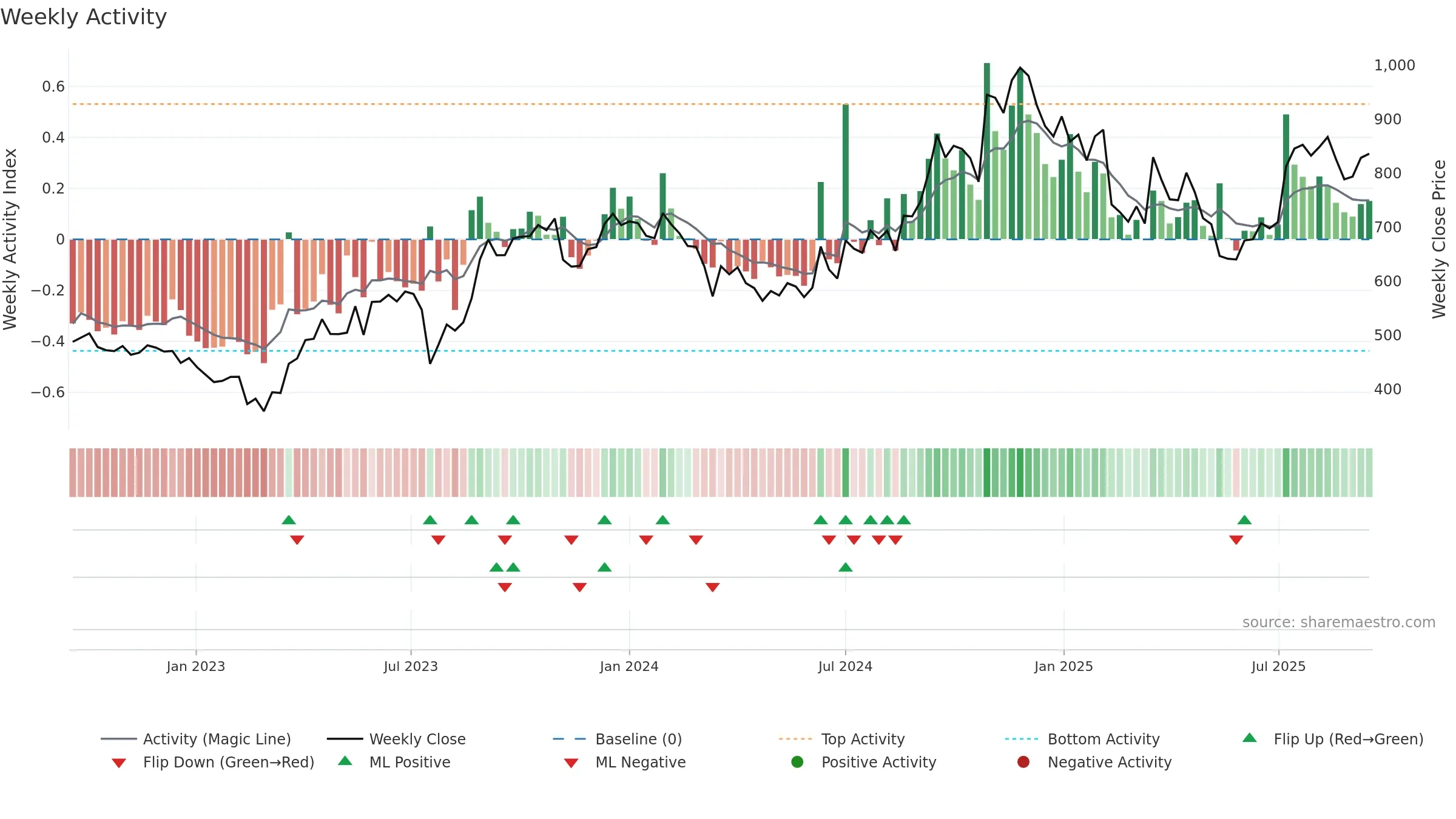Click the first green flip-up triangle before Jul 2023
The image size is (1456, 819).
pyautogui.click(x=289, y=520)
